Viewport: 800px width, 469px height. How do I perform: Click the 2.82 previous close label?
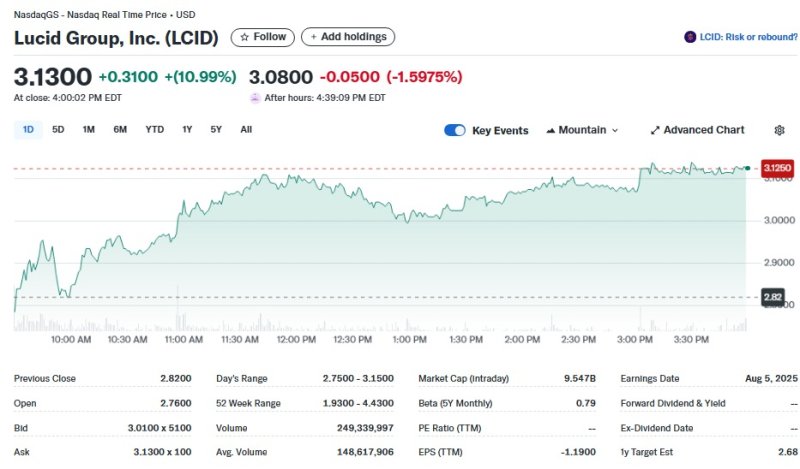[773, 297]
